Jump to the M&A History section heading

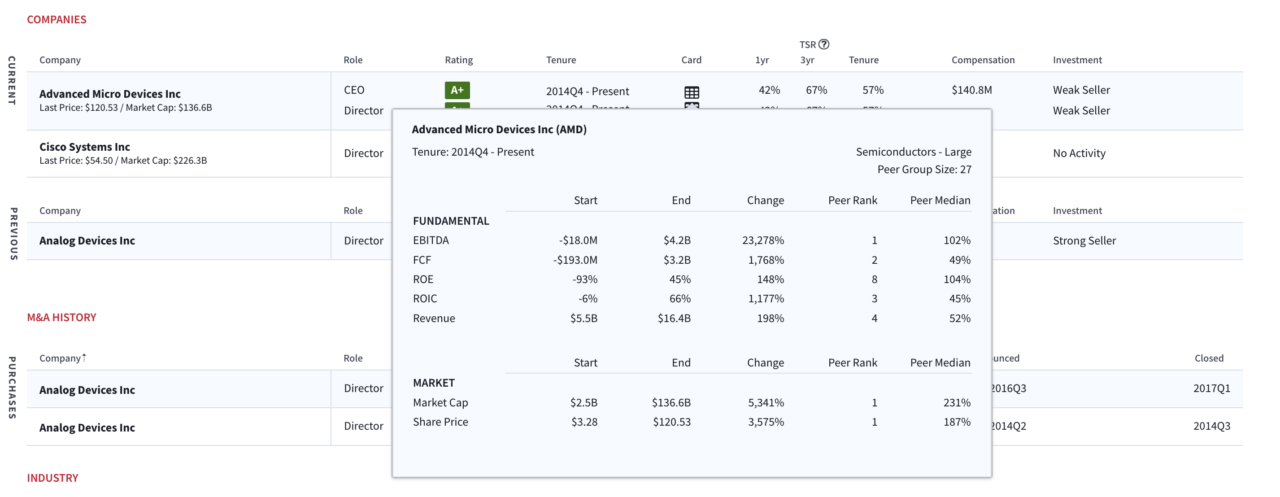click(61, 317)
